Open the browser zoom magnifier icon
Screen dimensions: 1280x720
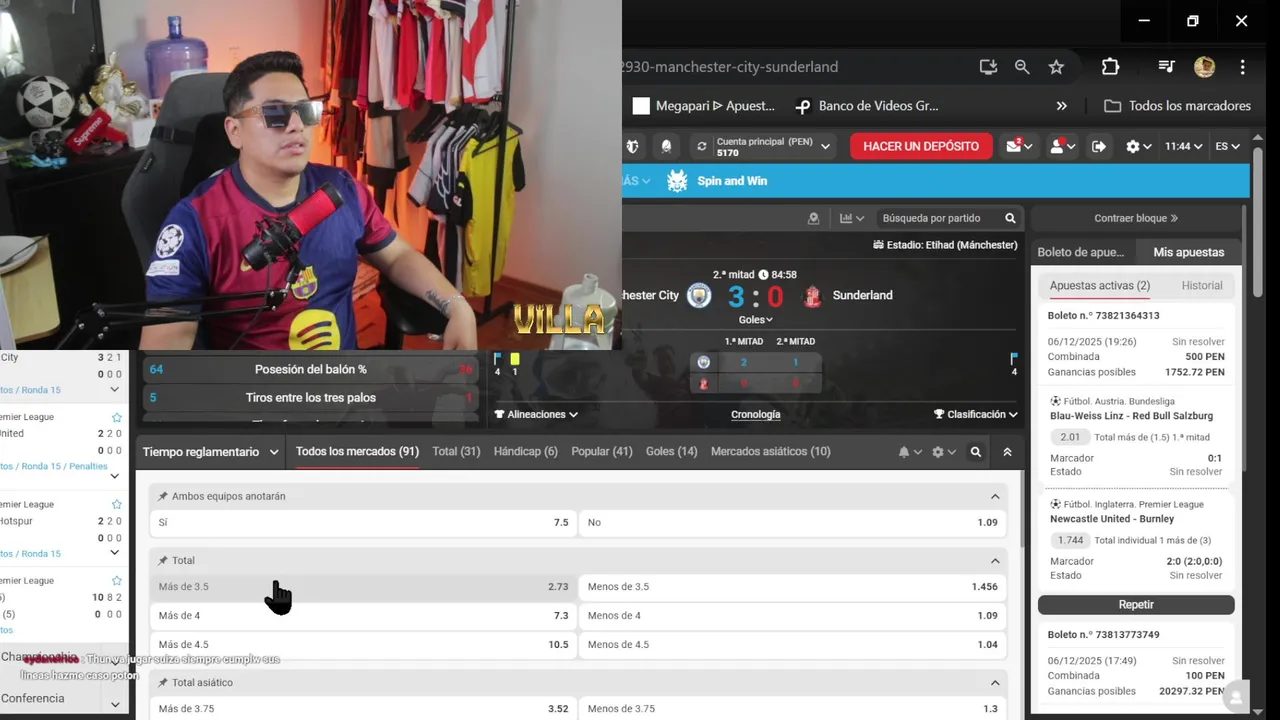tap(1022, 67)
